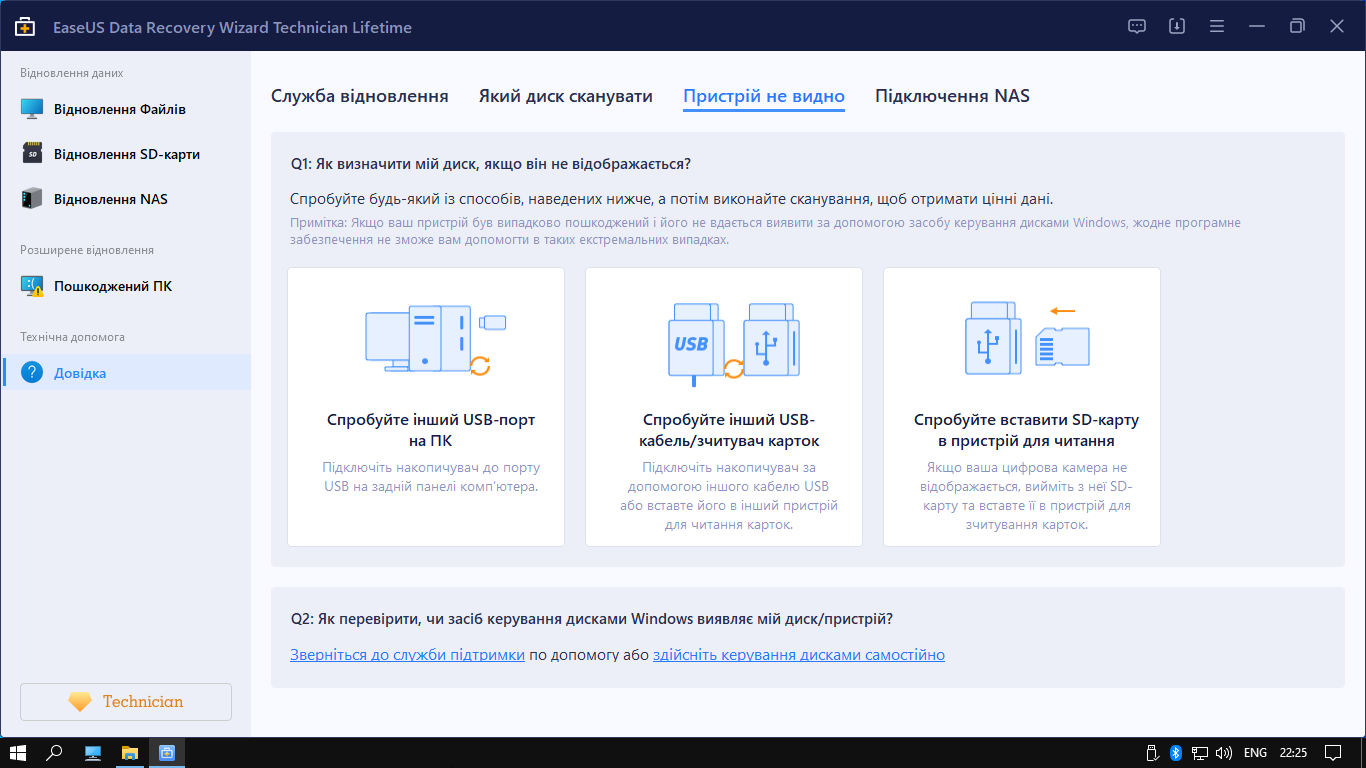Select Відновлення SD-карти in sidebar

tap(126, 154)
